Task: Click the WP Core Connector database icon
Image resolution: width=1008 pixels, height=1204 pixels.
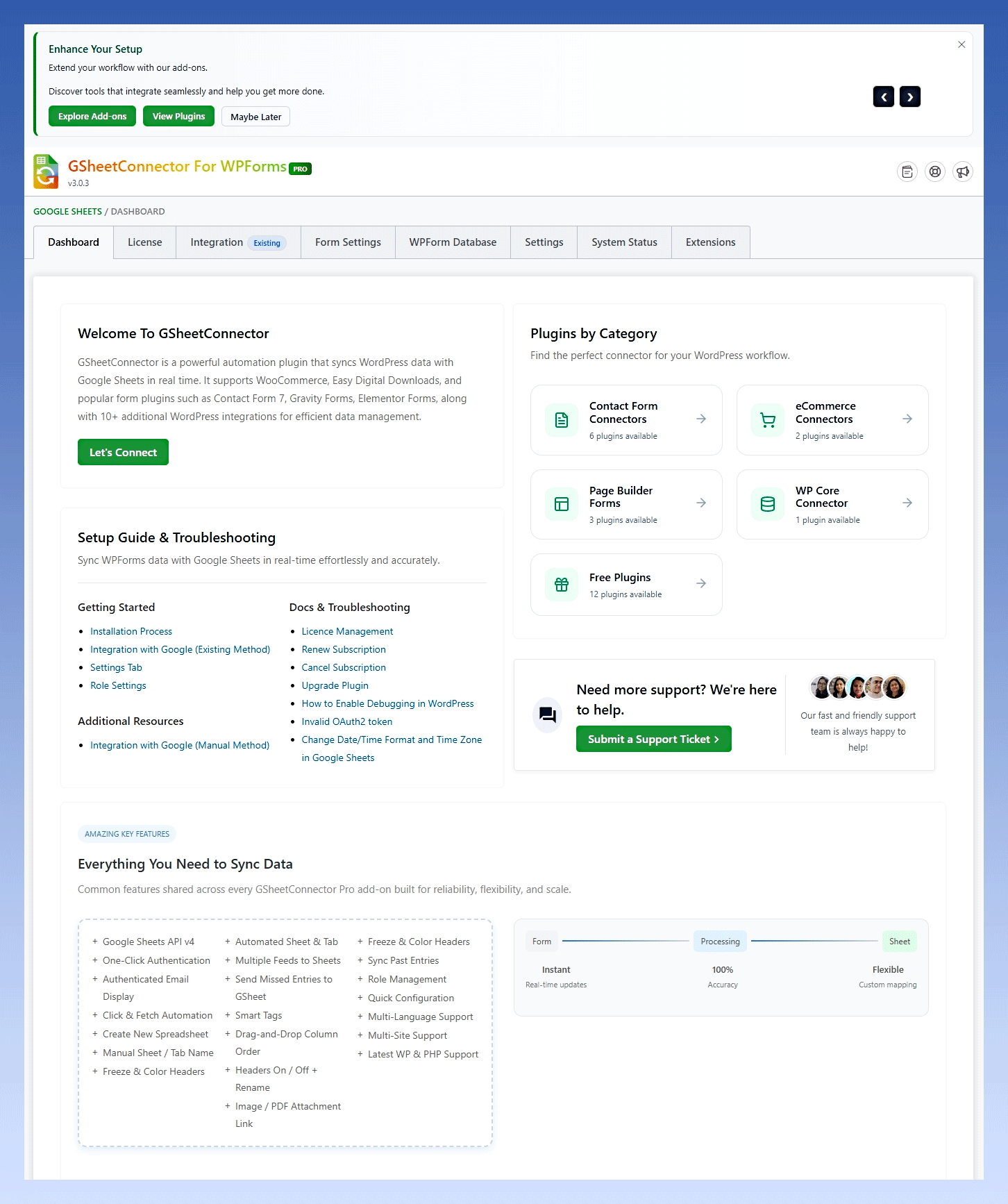Action: click(x=768, y=504)
